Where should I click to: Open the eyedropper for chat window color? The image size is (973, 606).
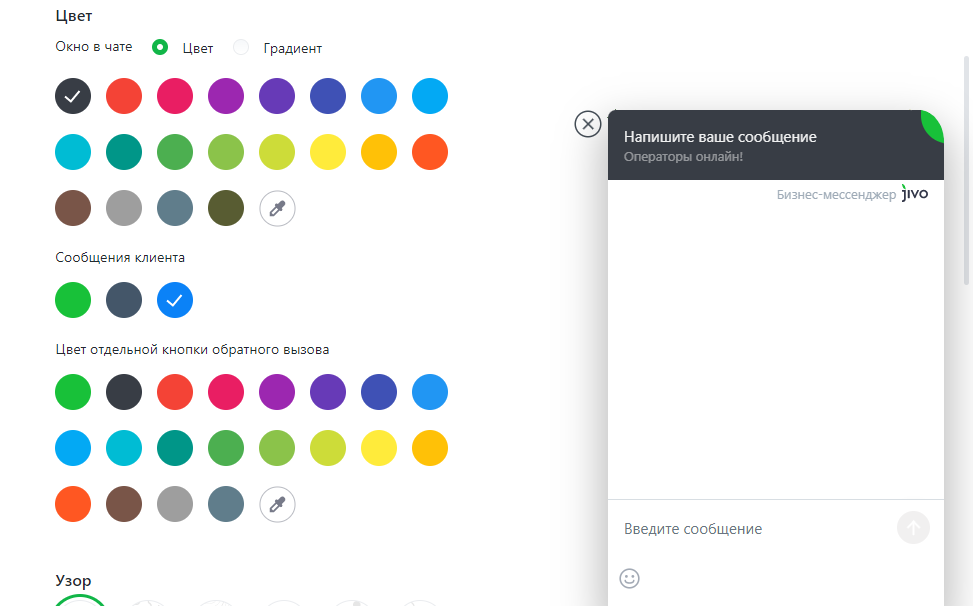point(277,208)
